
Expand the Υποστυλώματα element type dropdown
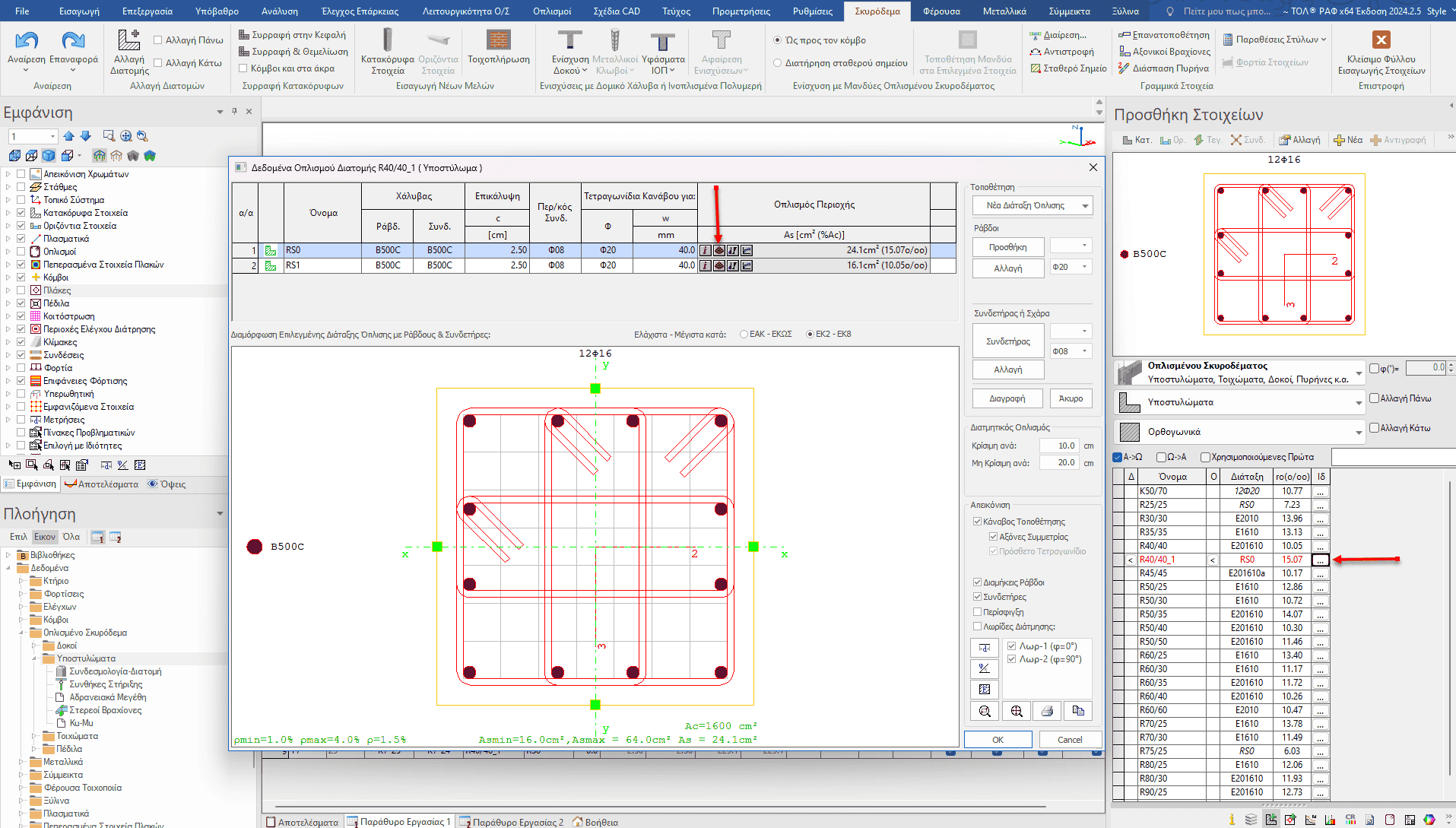tap(1358, 402)
